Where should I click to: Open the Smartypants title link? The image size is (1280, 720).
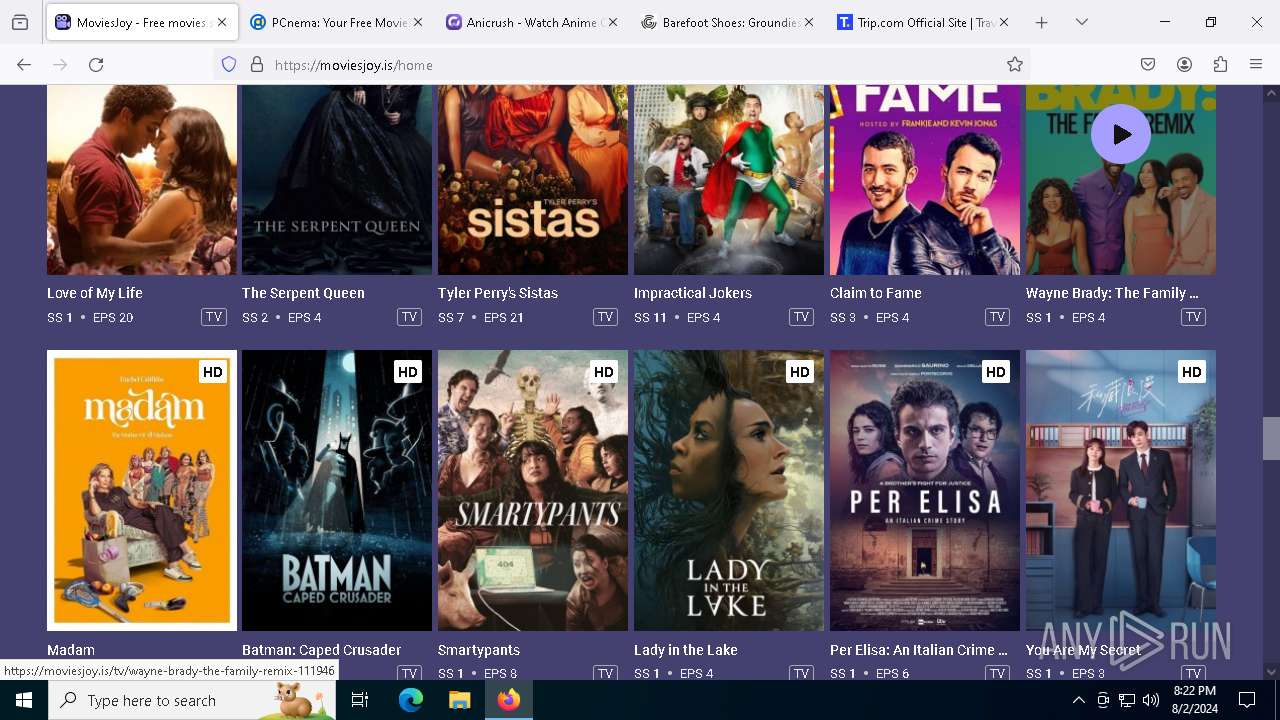[479, 650]
